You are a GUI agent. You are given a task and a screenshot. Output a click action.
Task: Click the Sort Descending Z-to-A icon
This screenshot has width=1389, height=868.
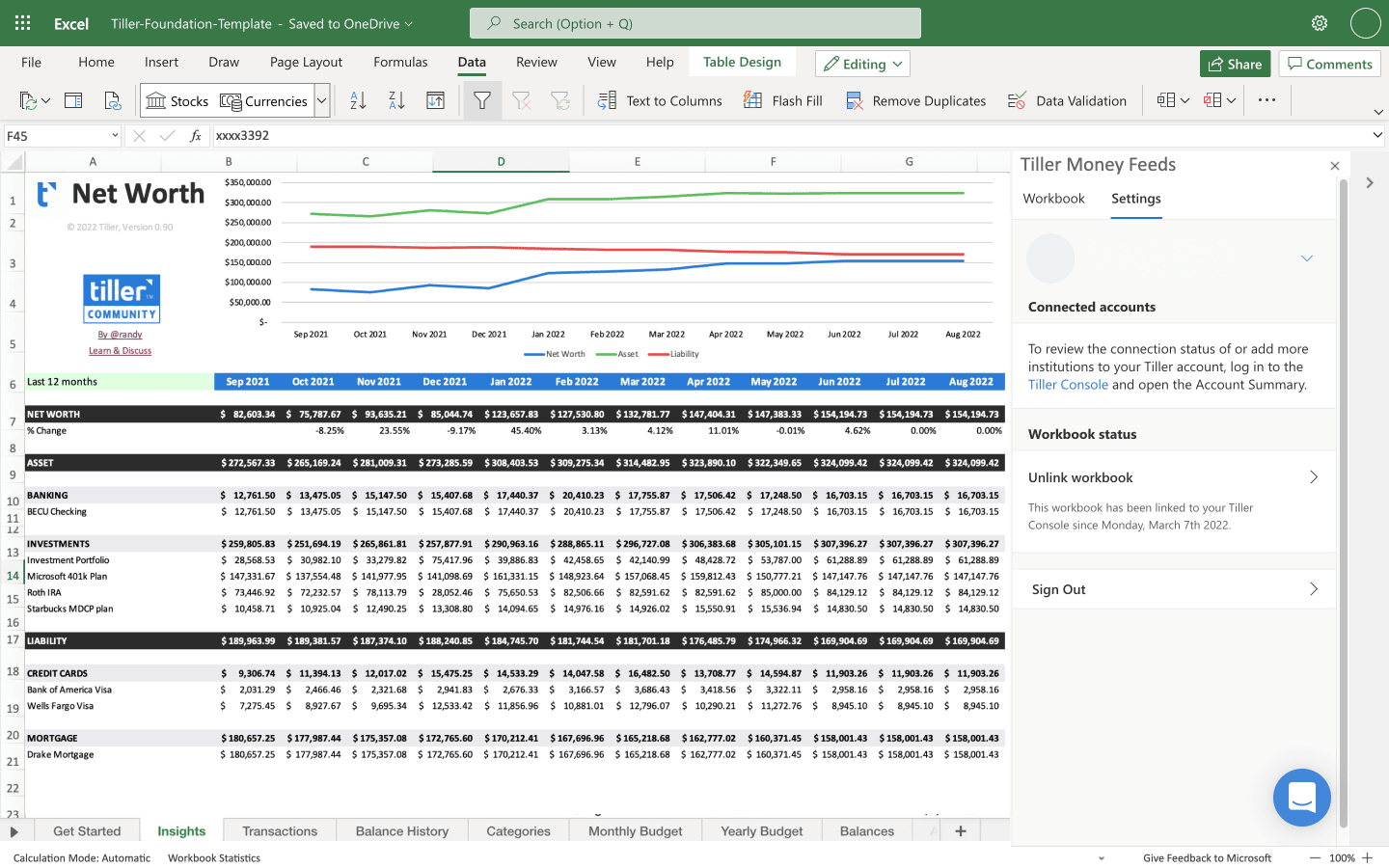coord(396,100)
